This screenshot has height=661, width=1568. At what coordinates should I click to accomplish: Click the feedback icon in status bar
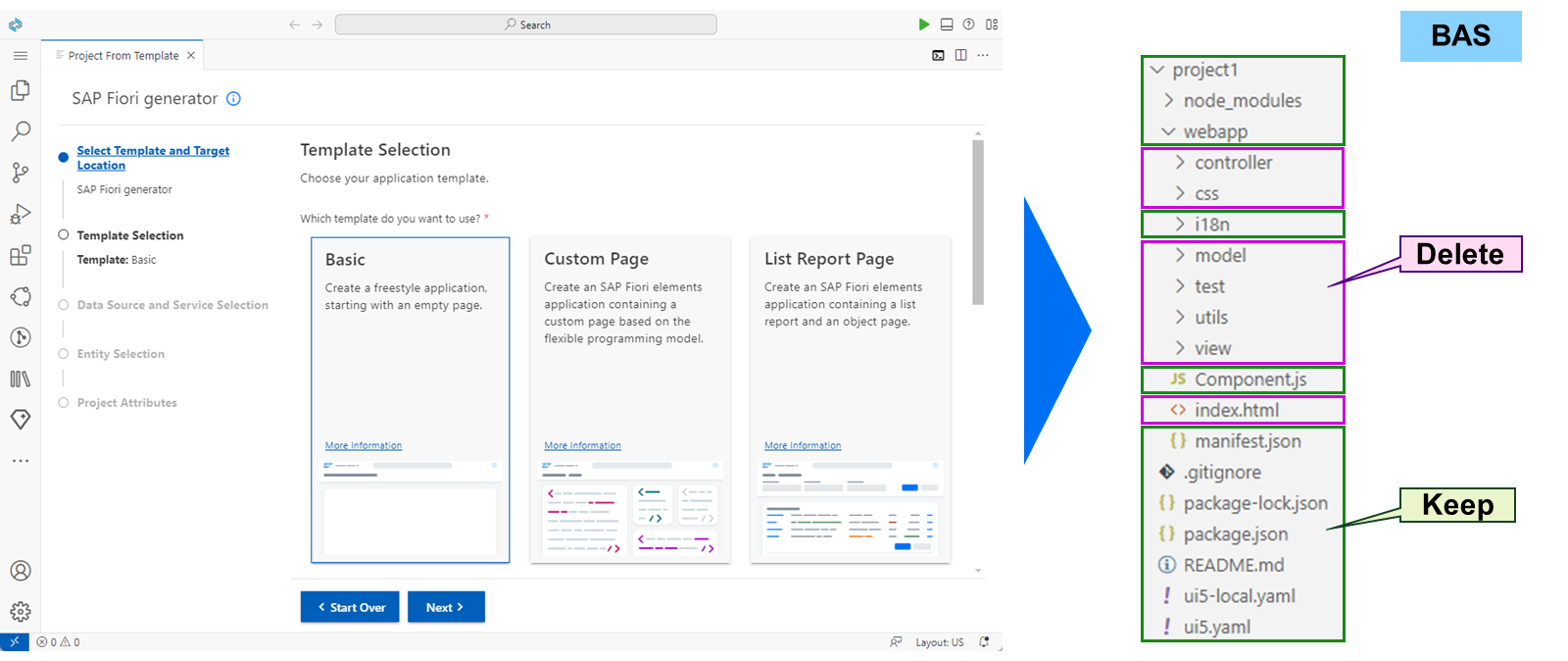point(896,642)
